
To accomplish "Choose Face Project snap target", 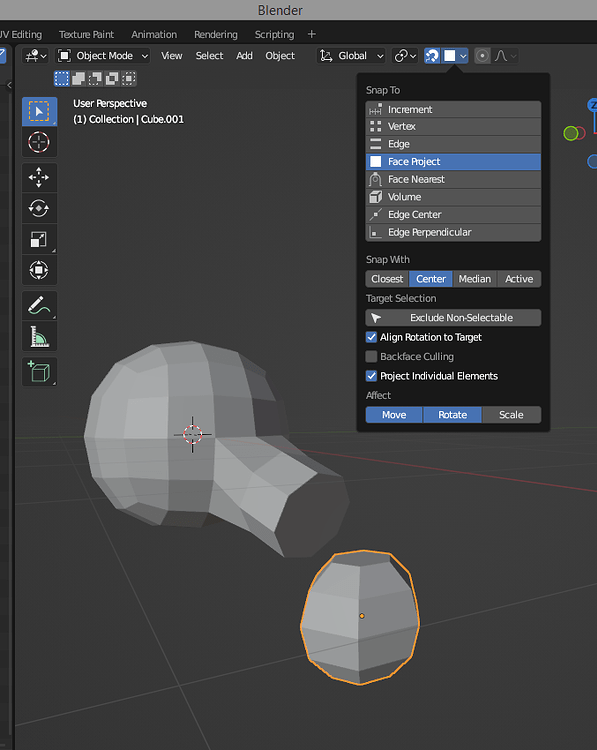I will pos(453,162).
